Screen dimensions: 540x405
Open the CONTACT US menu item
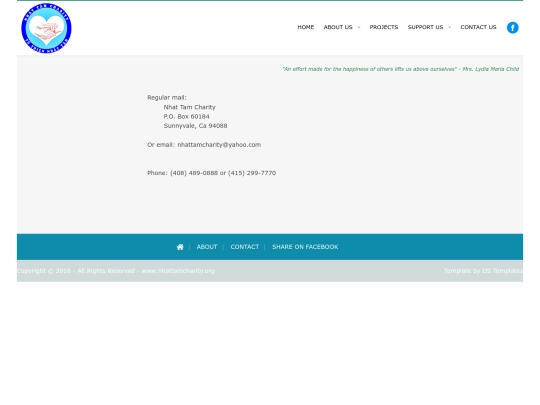[x=478, y=27]
